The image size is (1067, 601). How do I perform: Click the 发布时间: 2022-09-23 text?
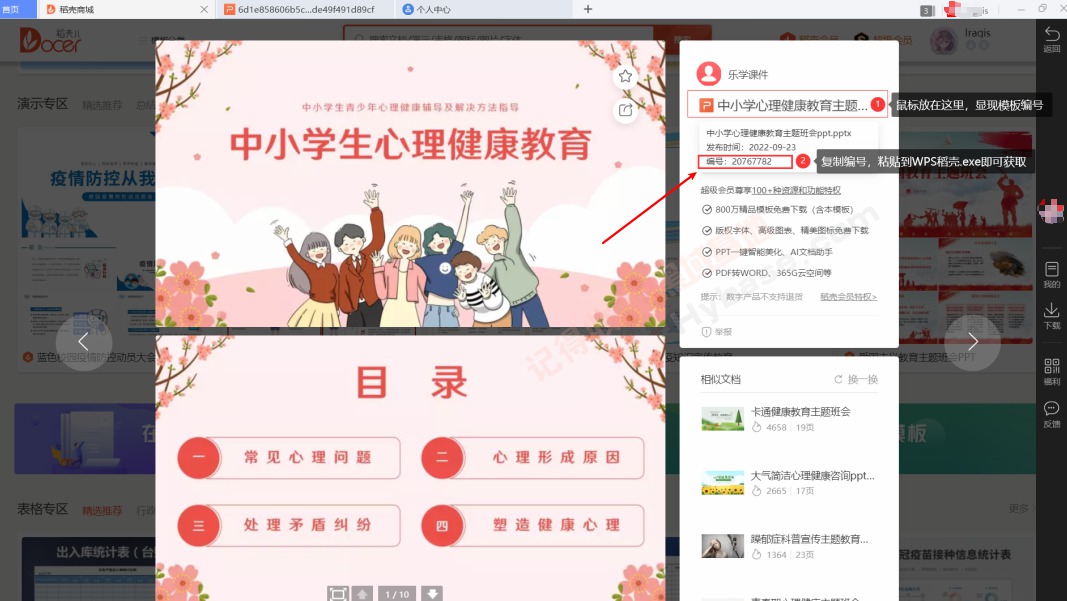751,147
